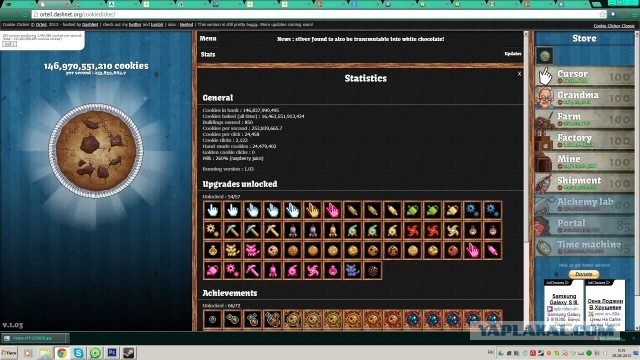Click the big chocolate chip cookie
Viewport: 640px width, 360px height.
96,151
